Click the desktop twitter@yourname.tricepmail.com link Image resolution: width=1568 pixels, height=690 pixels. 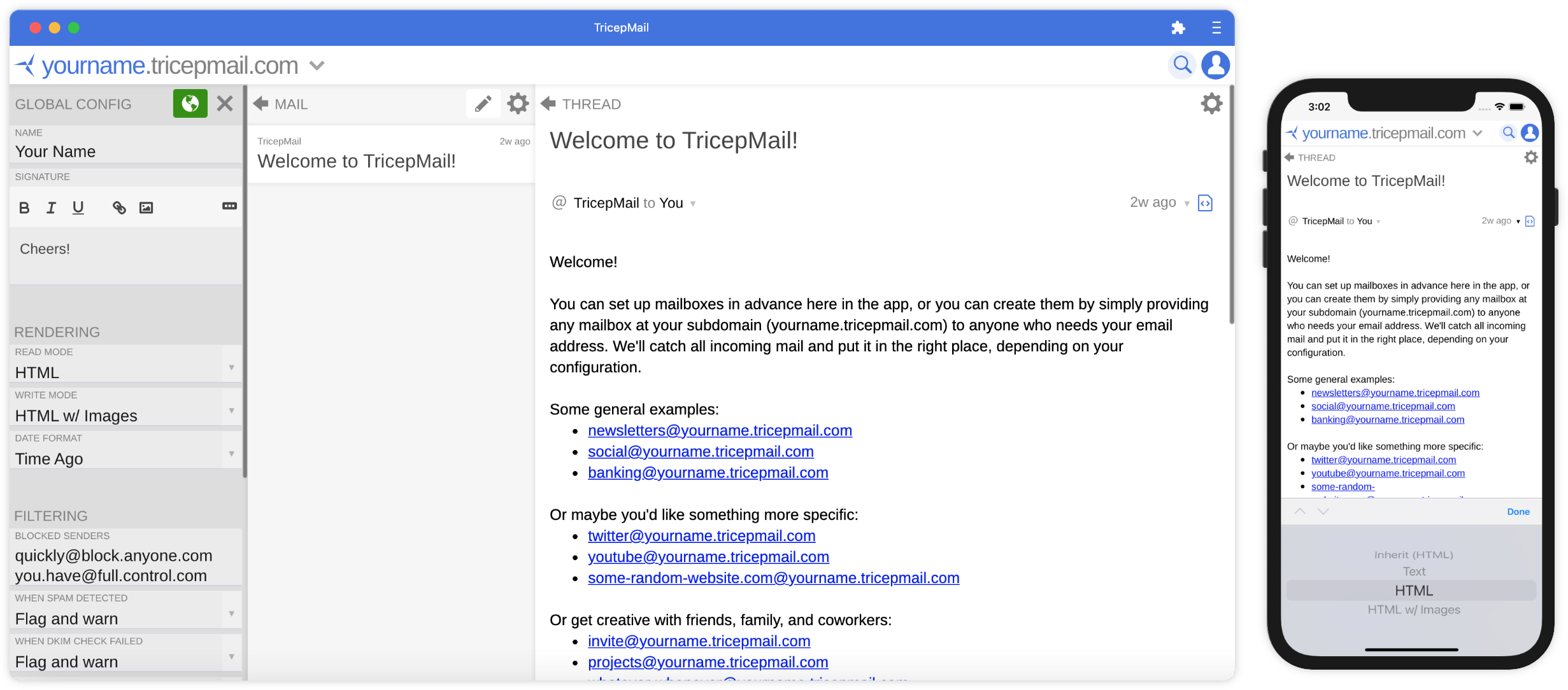point(701,536)
